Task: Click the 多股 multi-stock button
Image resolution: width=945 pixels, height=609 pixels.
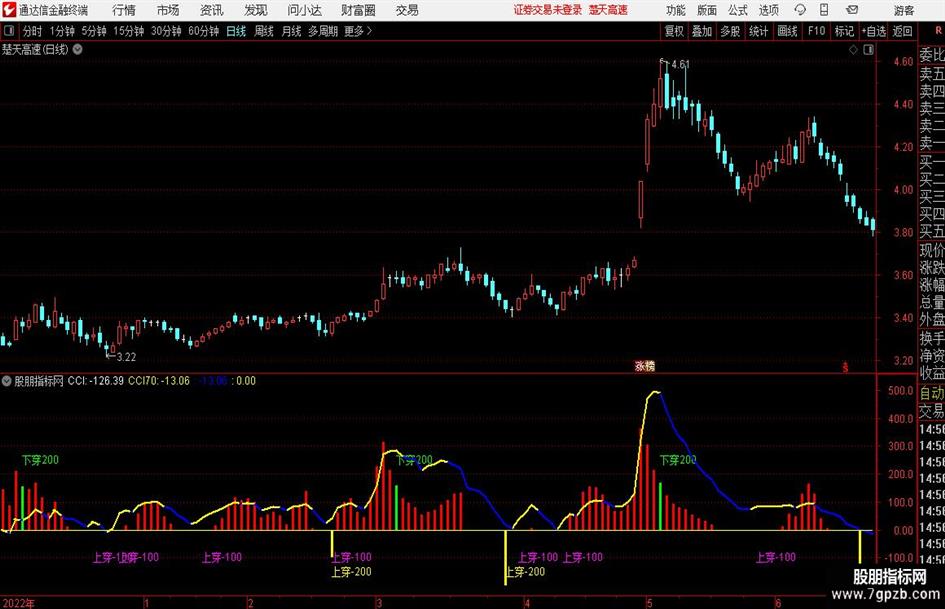Action: pyautogui.click(x=730, y=31)
